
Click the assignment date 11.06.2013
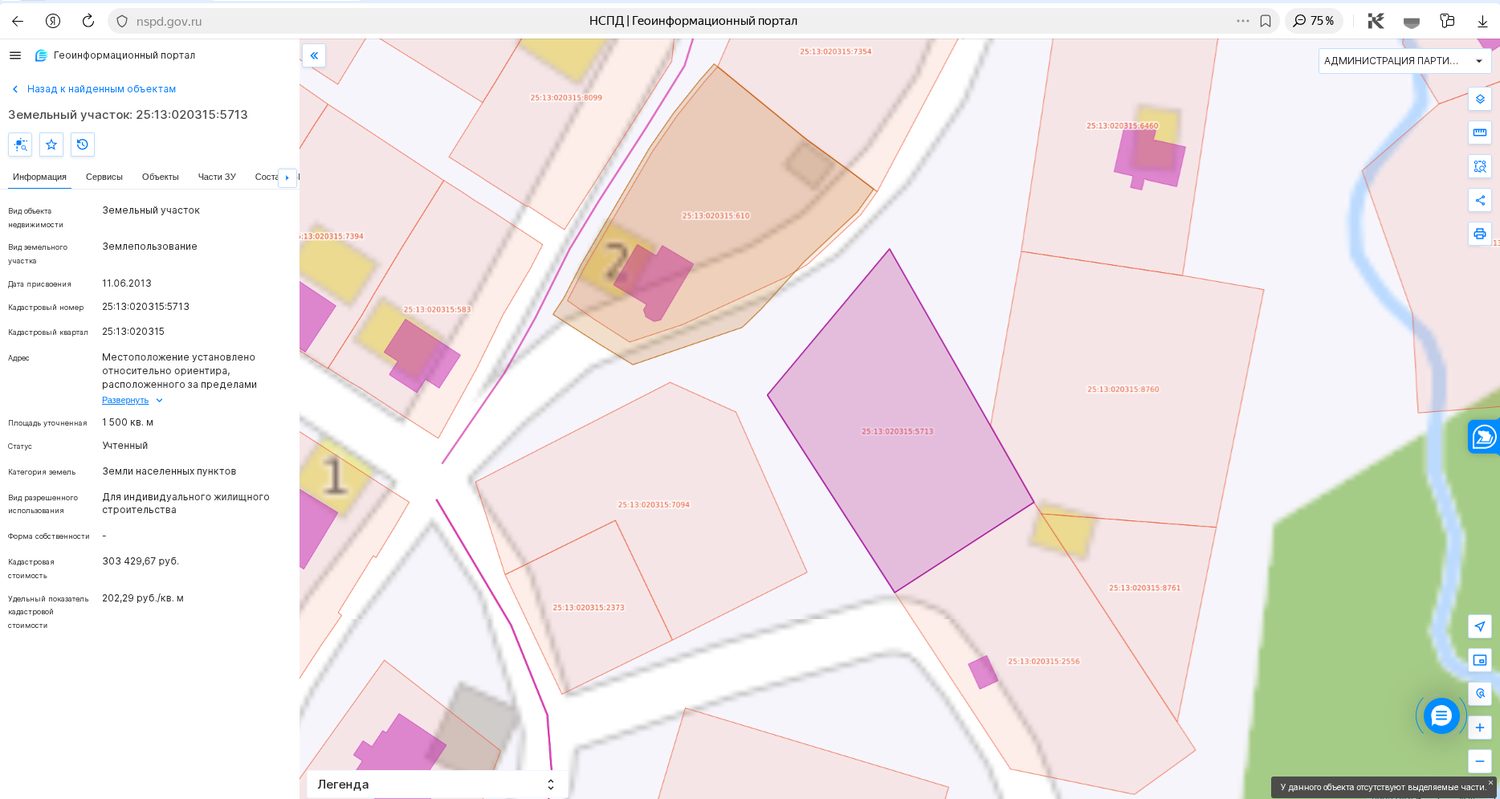[x=127, y=283]
